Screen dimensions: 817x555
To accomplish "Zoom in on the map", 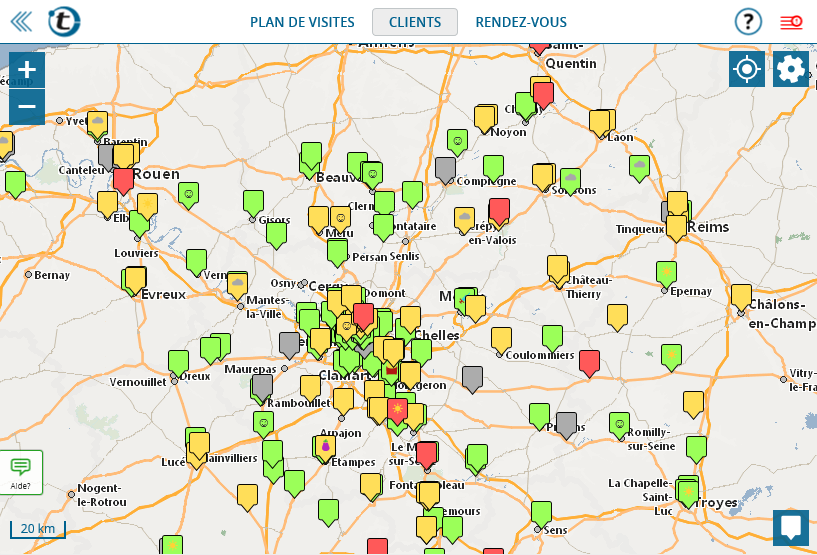I will coord(27,70).
